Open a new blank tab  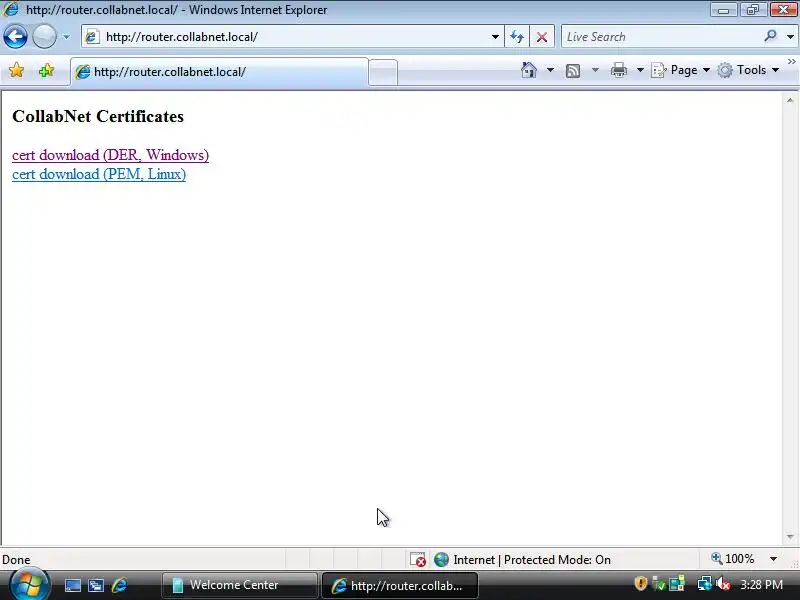383,72
